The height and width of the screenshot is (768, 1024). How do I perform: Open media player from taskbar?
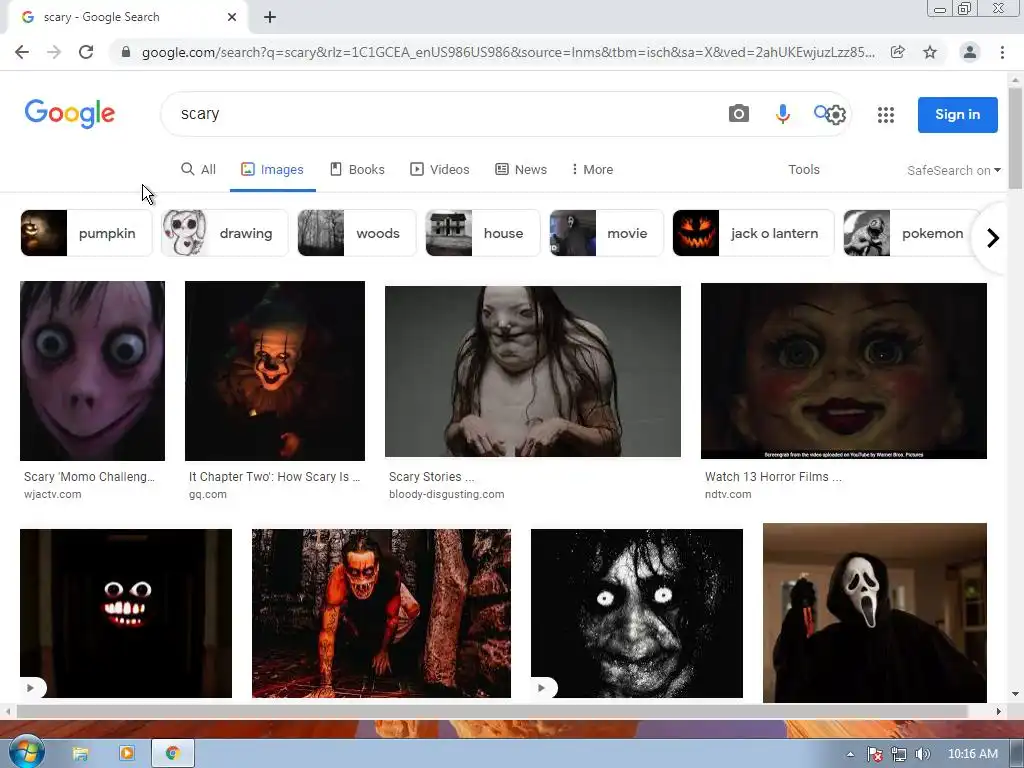pos(127,754)
